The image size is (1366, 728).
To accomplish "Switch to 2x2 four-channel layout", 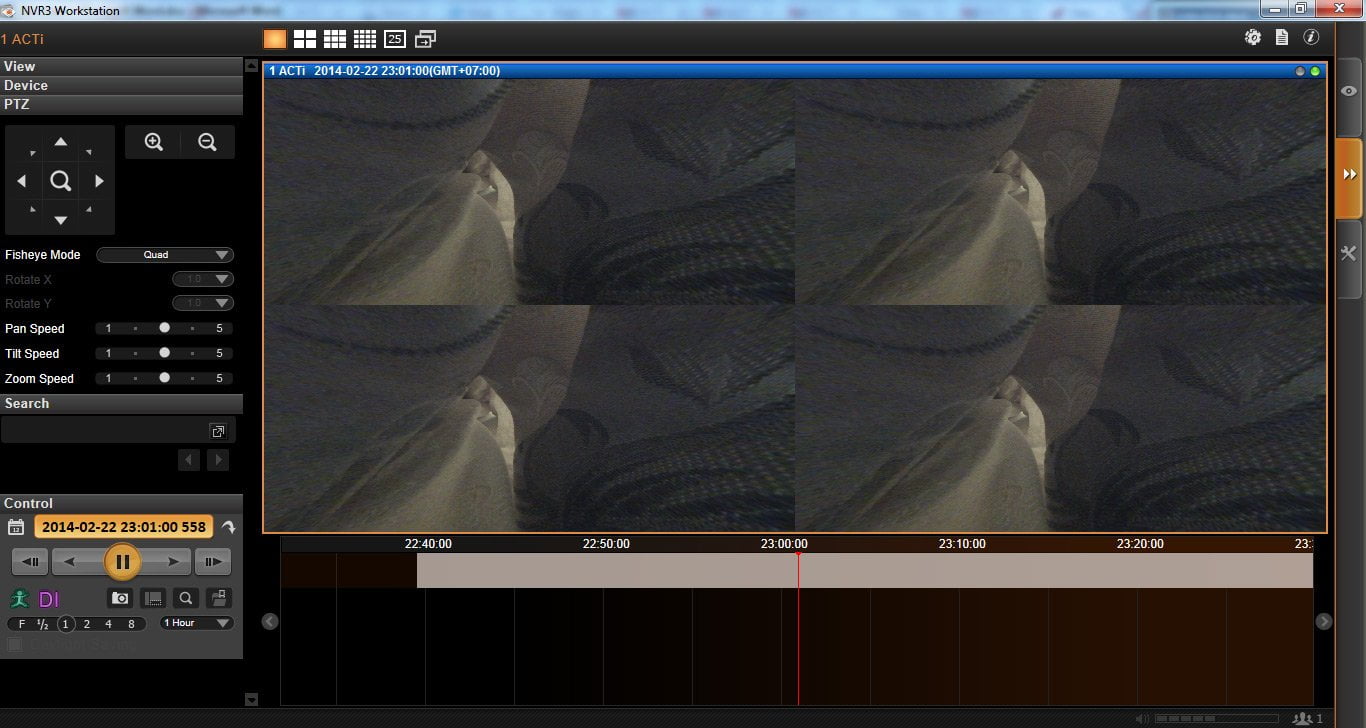I will 305,39.
